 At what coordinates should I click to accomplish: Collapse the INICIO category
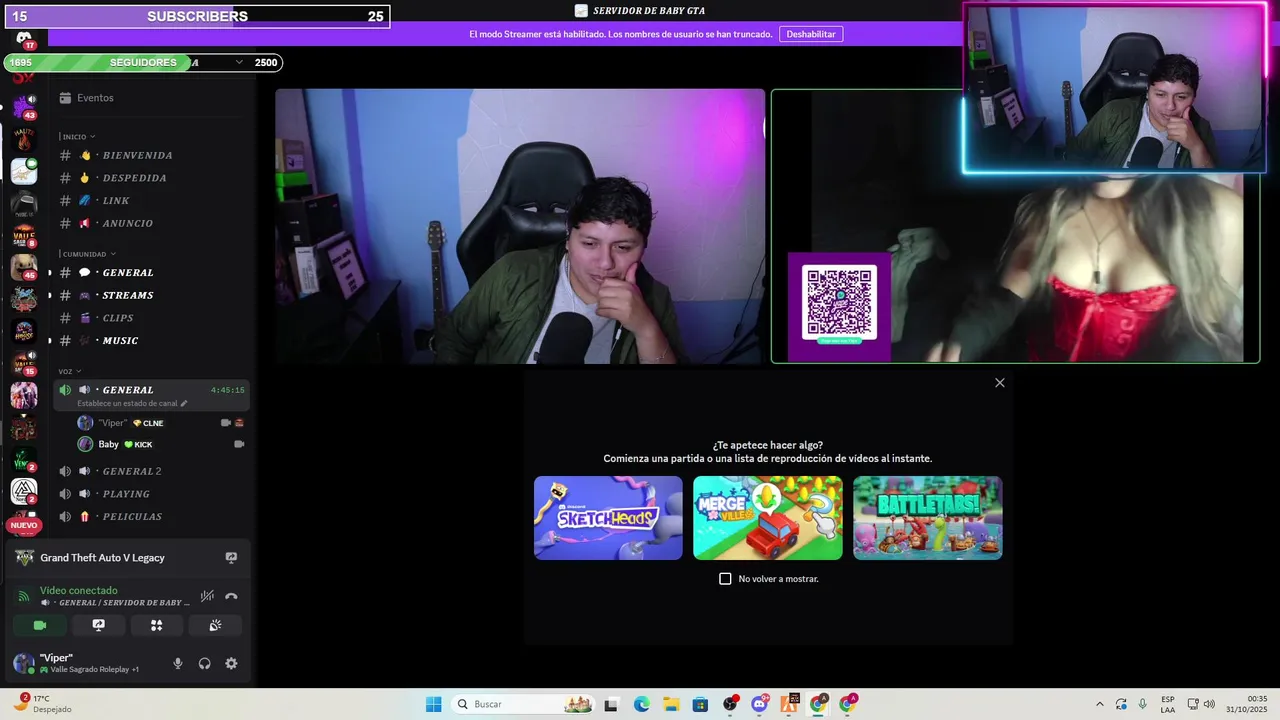point(77,136)
